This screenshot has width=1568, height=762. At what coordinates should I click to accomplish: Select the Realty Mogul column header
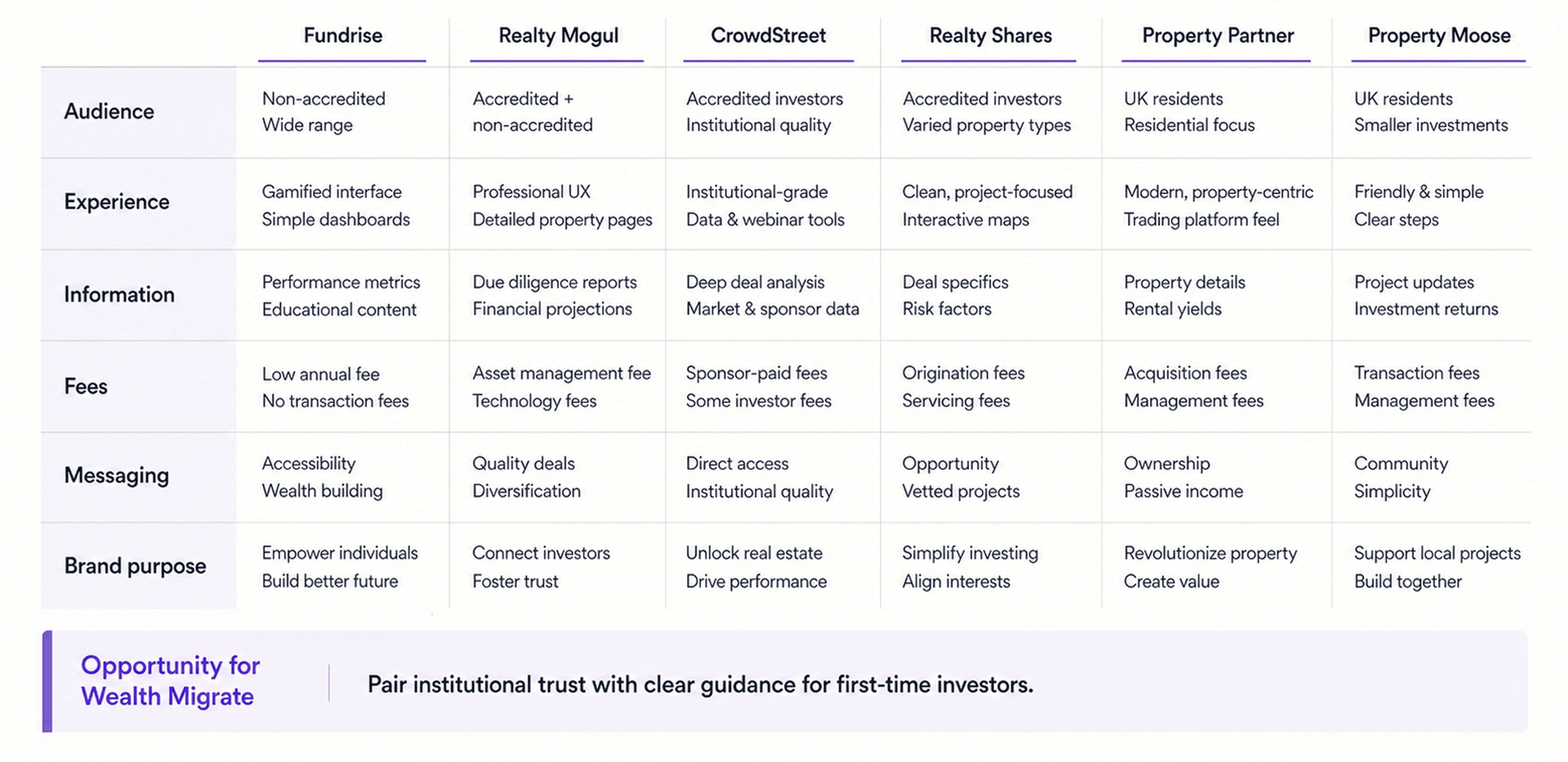(x=558, y=35)
